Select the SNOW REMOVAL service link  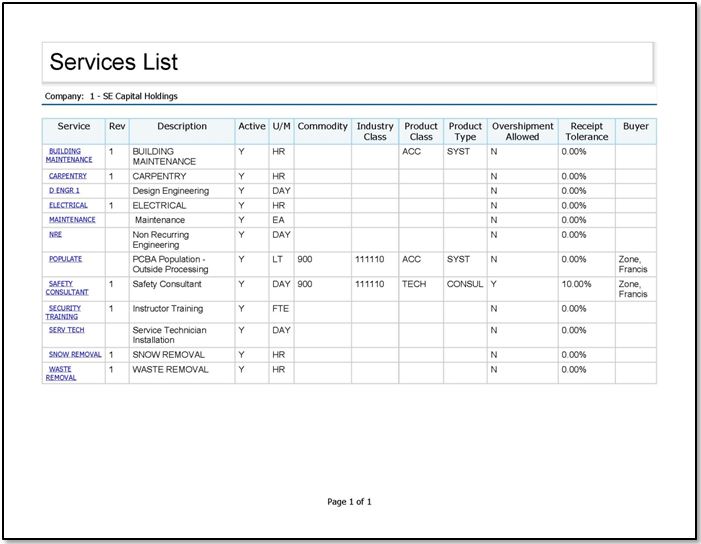click(x=75, y=355)
